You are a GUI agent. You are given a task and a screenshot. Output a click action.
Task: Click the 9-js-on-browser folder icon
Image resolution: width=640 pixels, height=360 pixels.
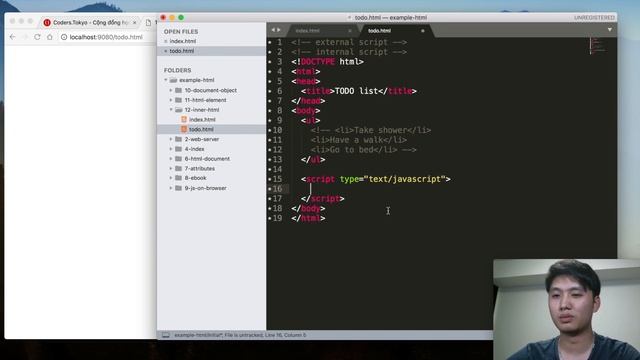pos(178,188)
